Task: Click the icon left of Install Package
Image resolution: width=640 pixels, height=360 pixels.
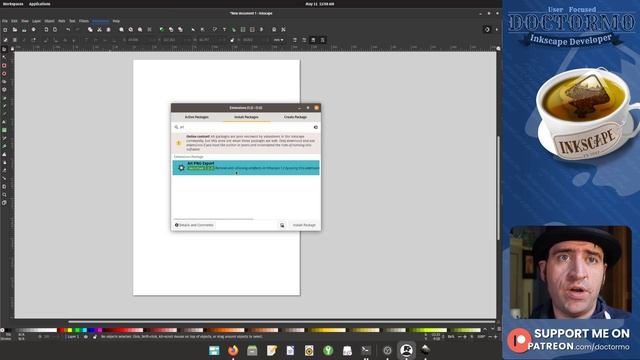Action: pos(282,225)
